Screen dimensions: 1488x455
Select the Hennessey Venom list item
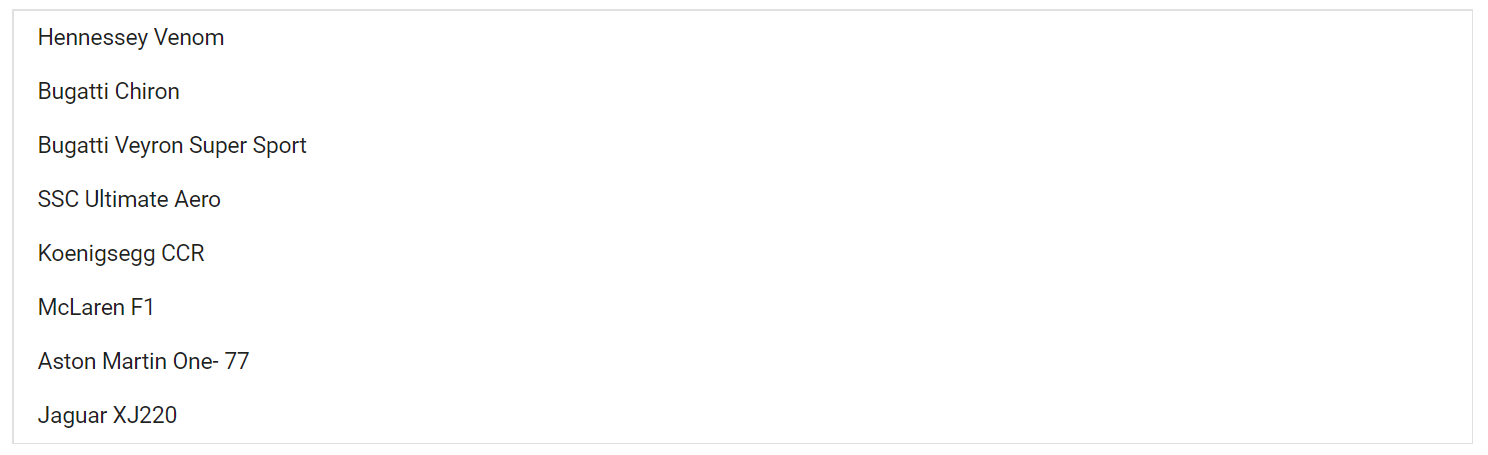(742, 38)
